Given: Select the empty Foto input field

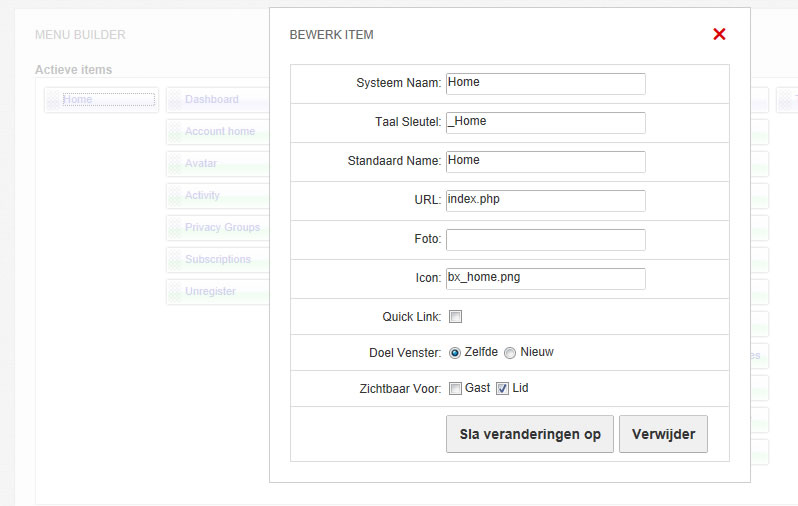Looking at the screenshot, I should coord(546,240).
